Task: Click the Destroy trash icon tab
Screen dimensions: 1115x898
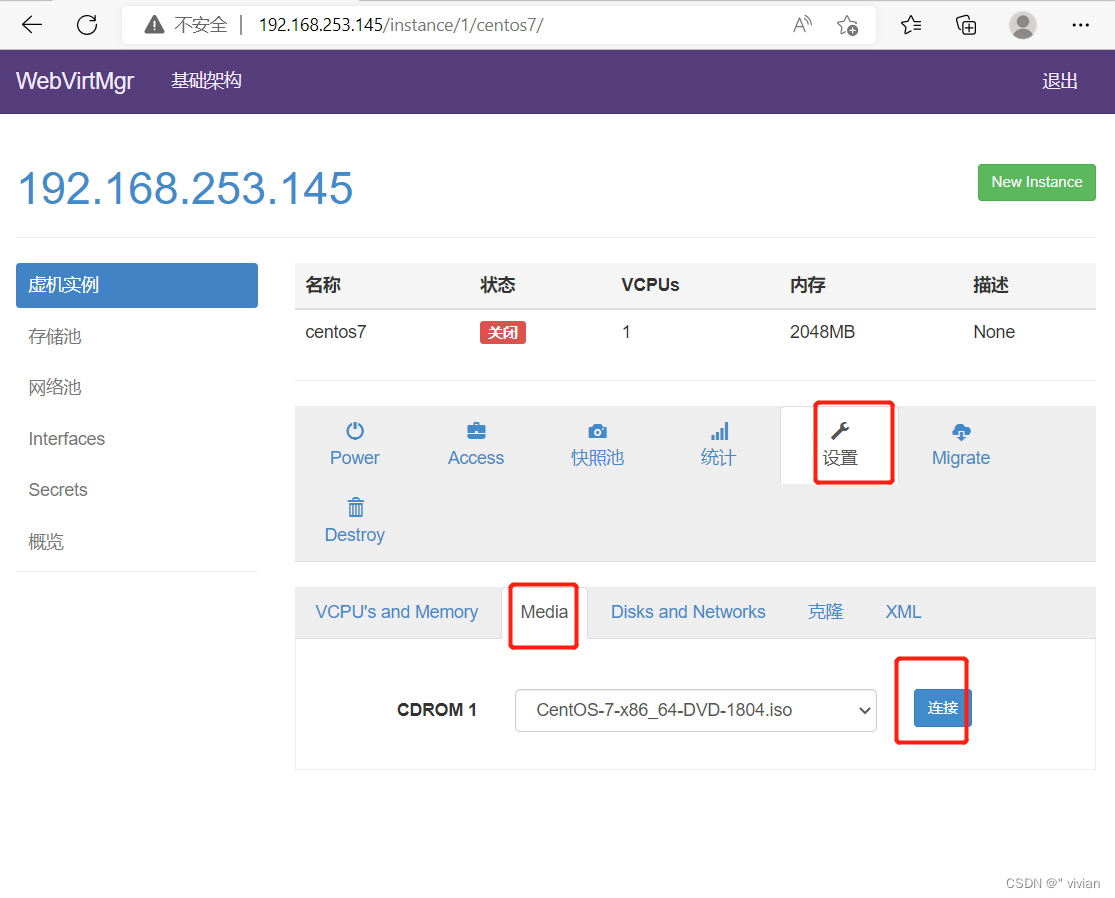Action: click(355, 521)
